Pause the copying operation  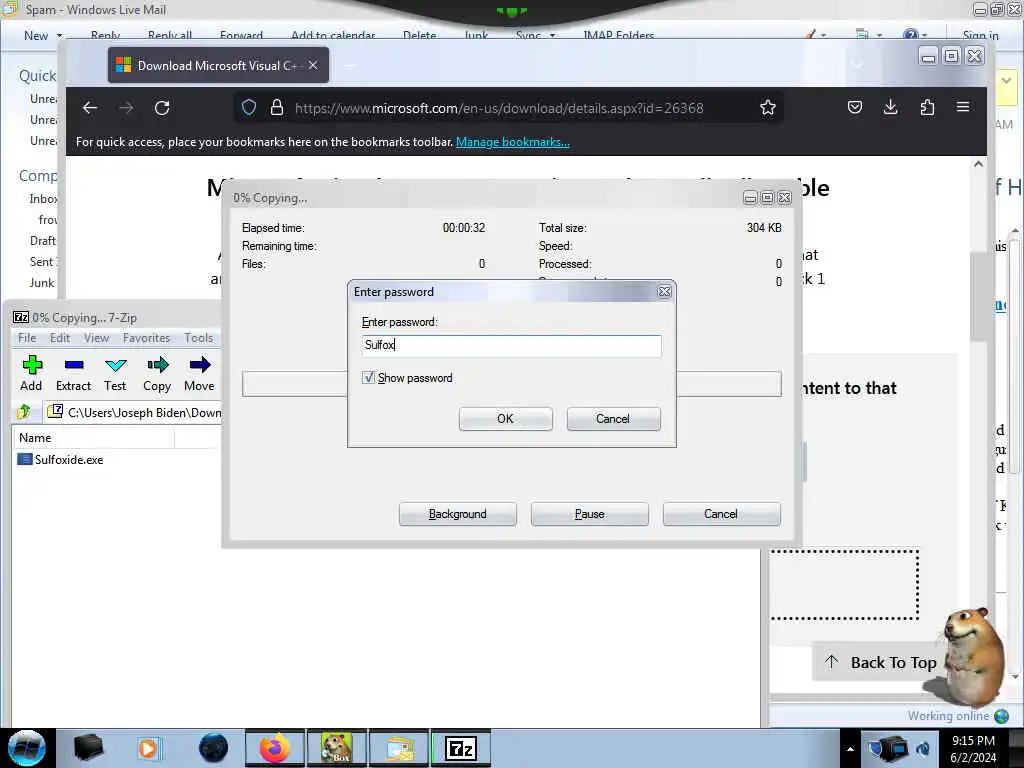[x=590, y=514]
